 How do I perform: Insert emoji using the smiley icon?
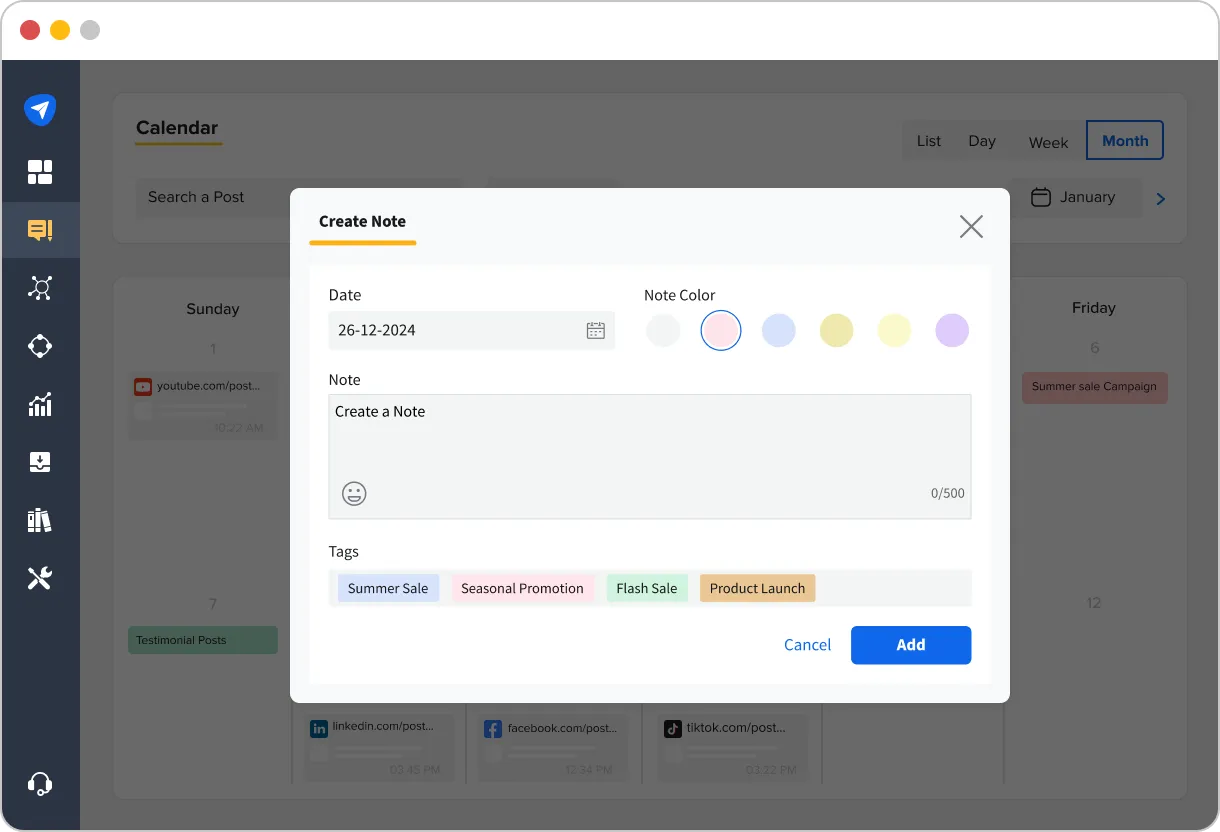354,493
